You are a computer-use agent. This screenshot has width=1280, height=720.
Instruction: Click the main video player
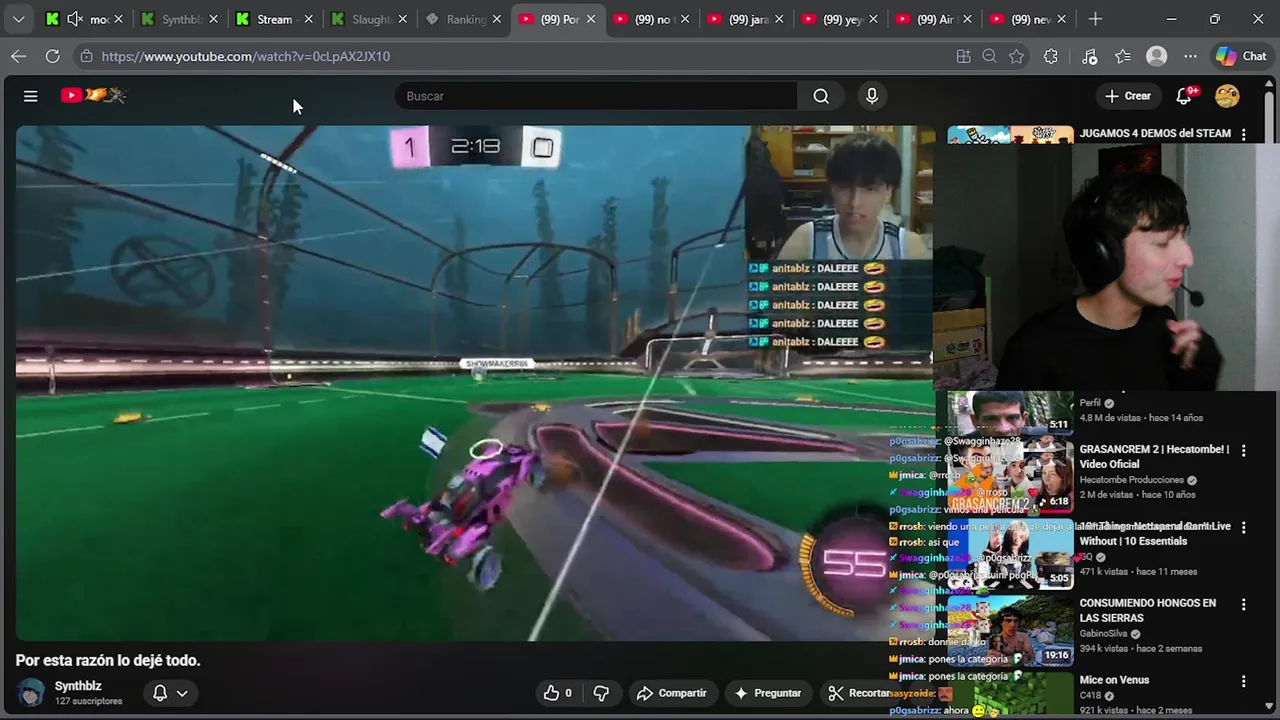(x=474, y=383)
